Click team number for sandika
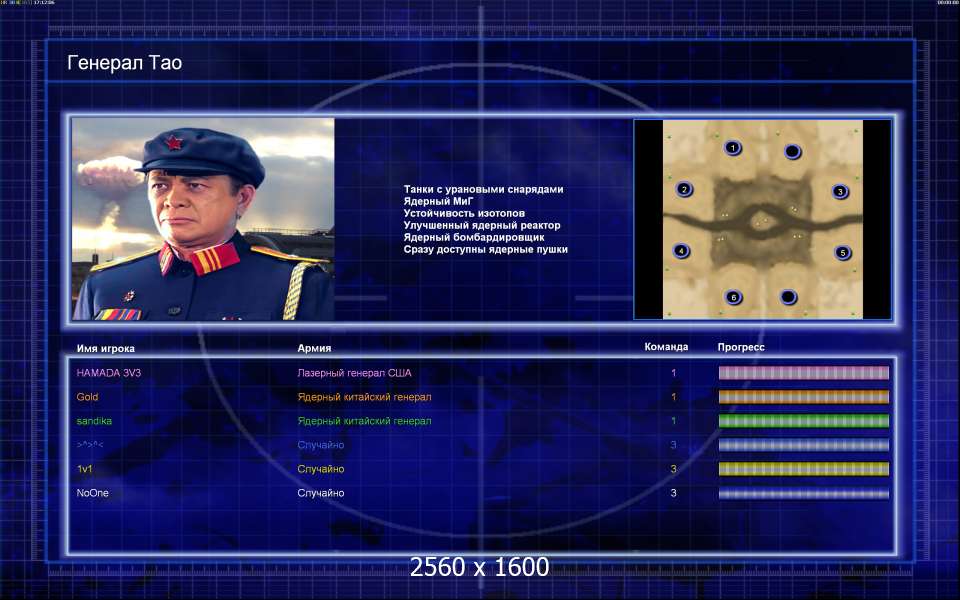Viewport: 960px width, 600px height. pos(673,421)
